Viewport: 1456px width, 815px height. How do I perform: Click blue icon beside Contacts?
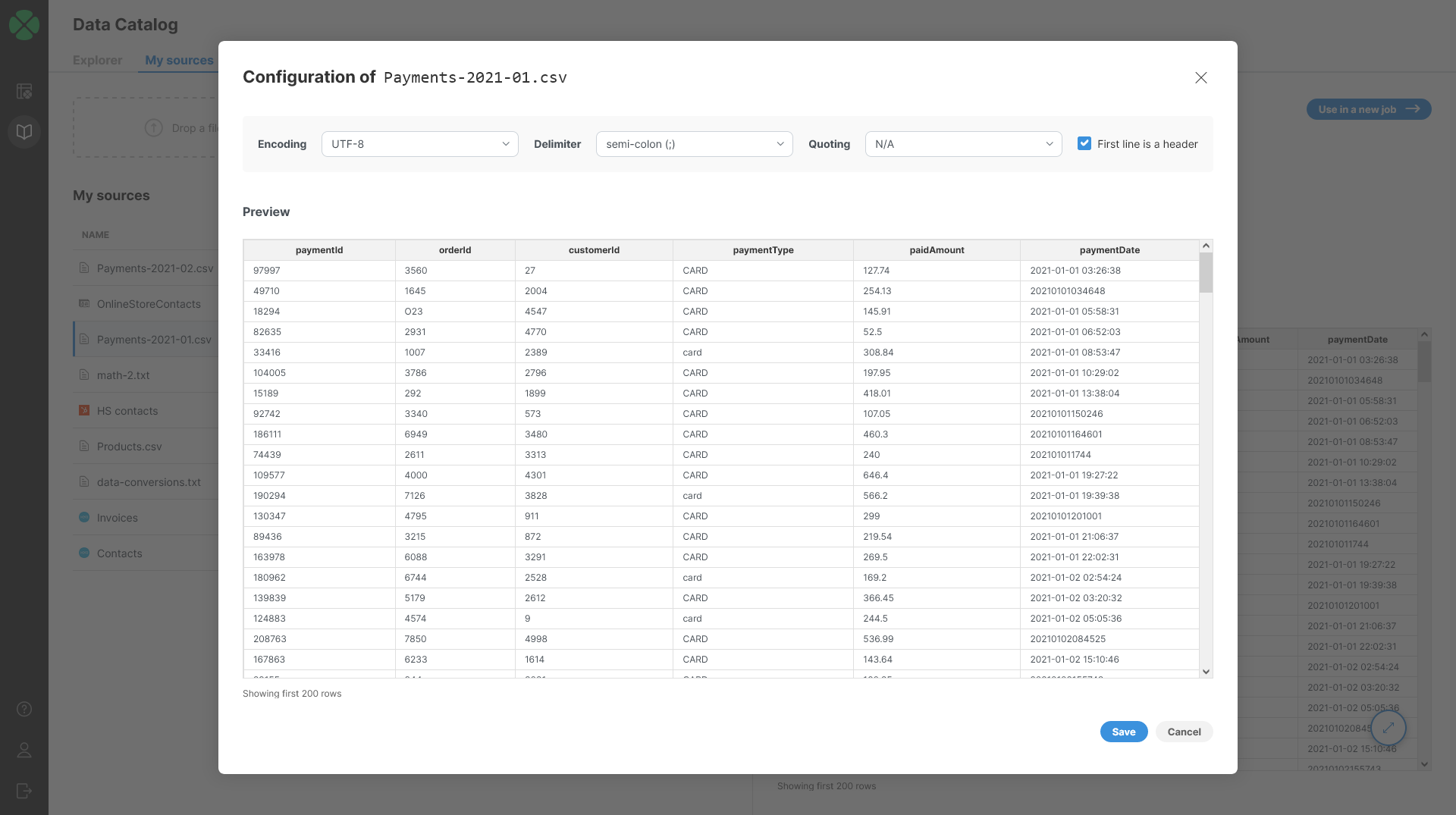84,553
